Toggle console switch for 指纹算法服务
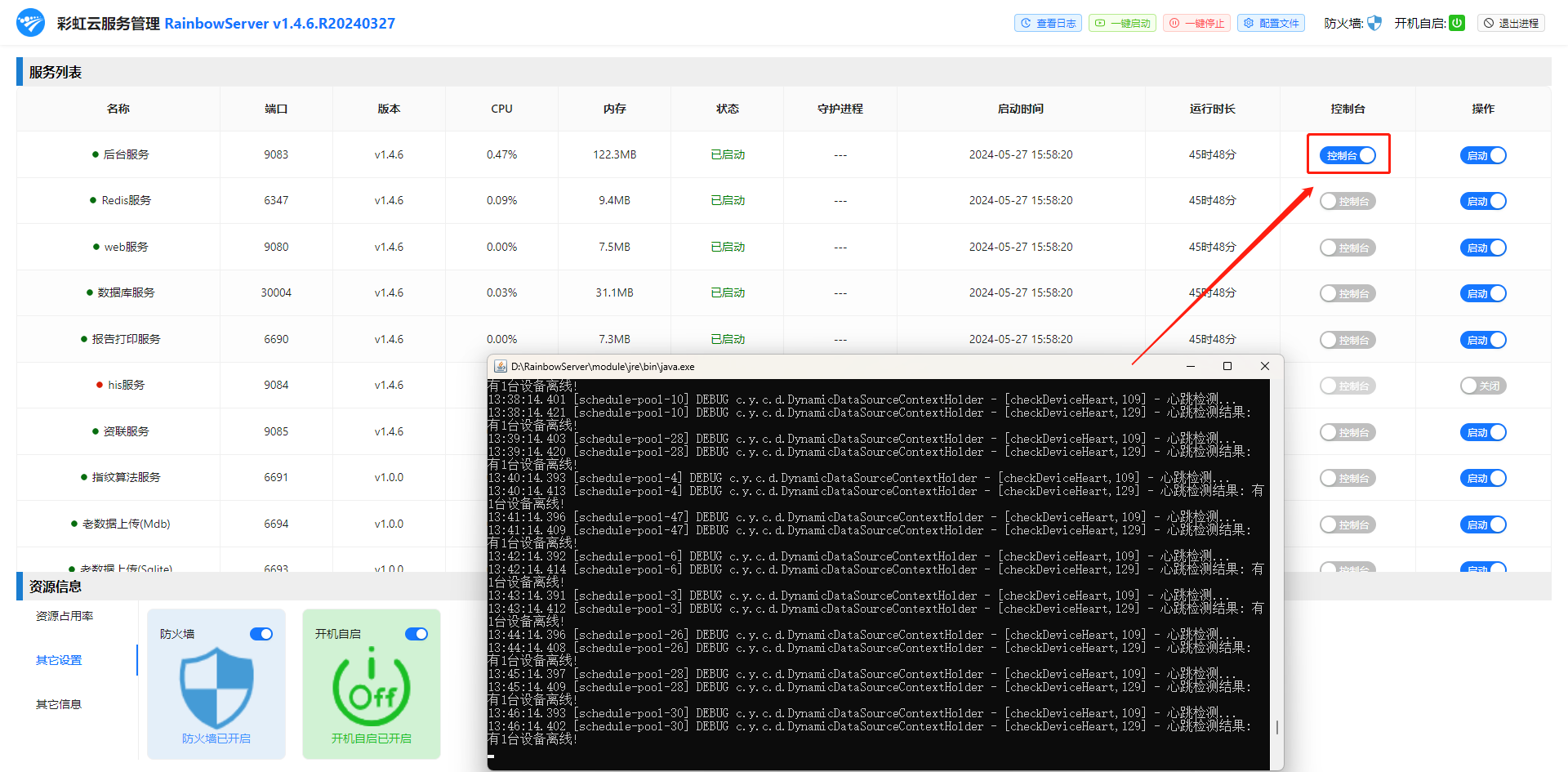The height and width of the screenshot is (772, 1568). [x=1348, y=478]
